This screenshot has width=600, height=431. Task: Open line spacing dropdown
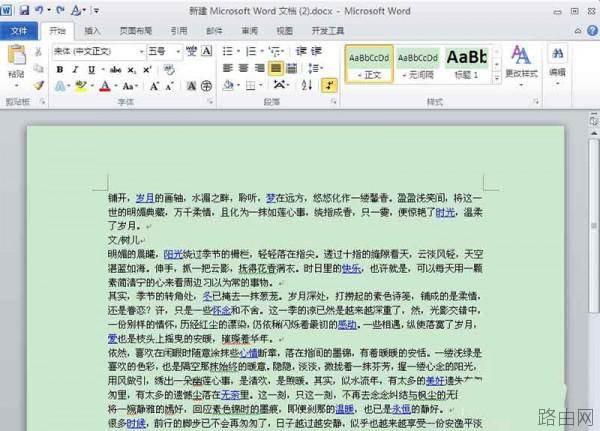coord(316,68)
